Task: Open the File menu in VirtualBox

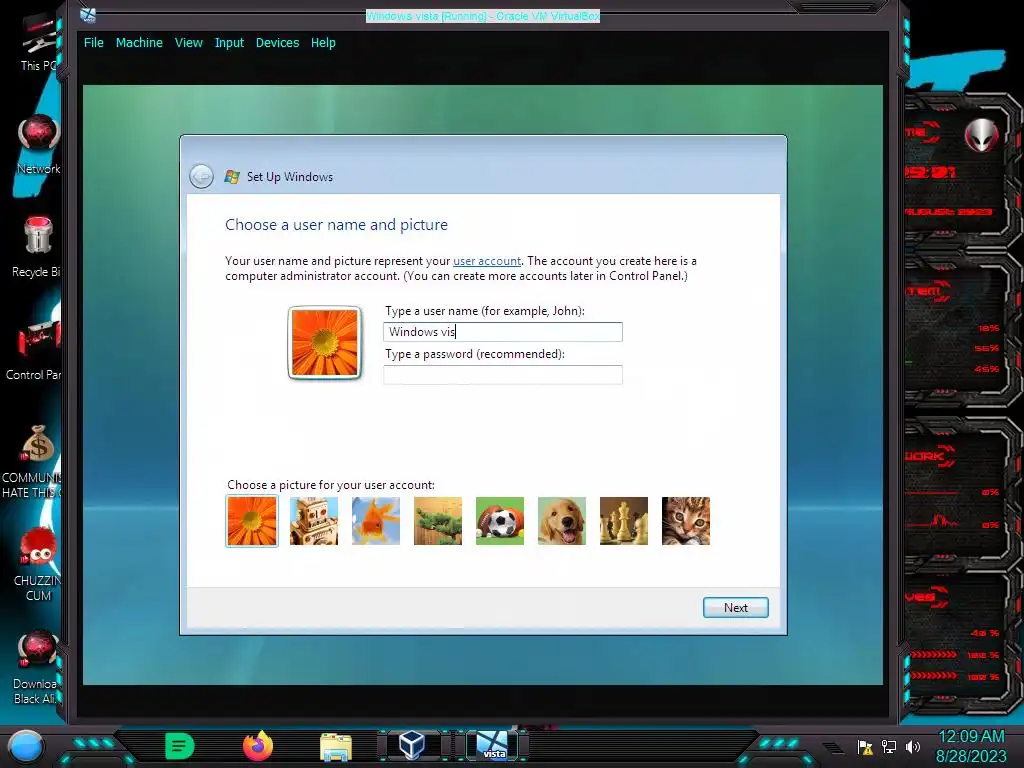Action: [x=93, y=42]
